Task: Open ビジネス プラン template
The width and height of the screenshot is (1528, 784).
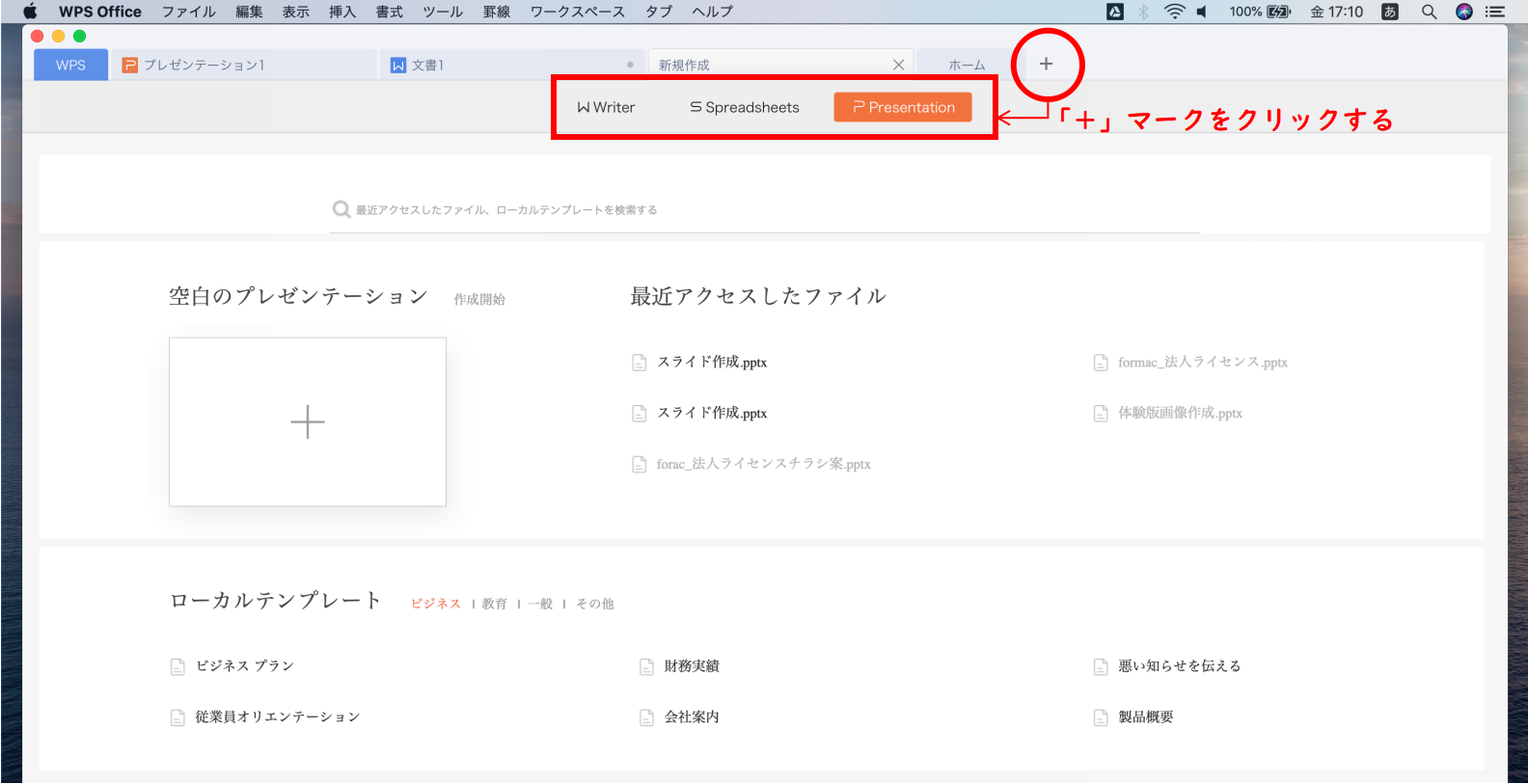Action: click(x=244, y=666)
